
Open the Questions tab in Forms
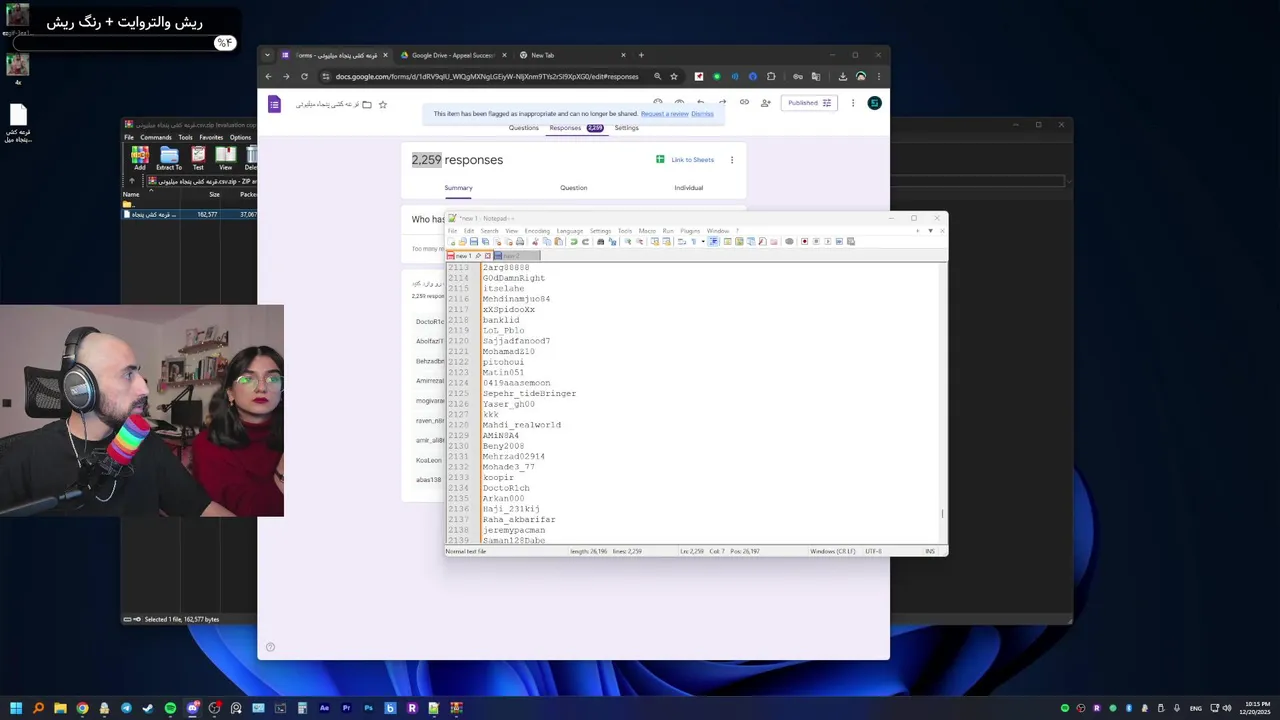pos(523,128)
